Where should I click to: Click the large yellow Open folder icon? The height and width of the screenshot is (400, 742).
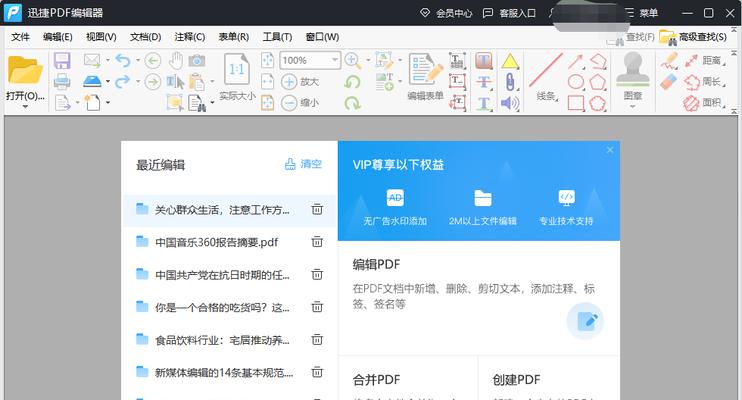tap(25, 70)
